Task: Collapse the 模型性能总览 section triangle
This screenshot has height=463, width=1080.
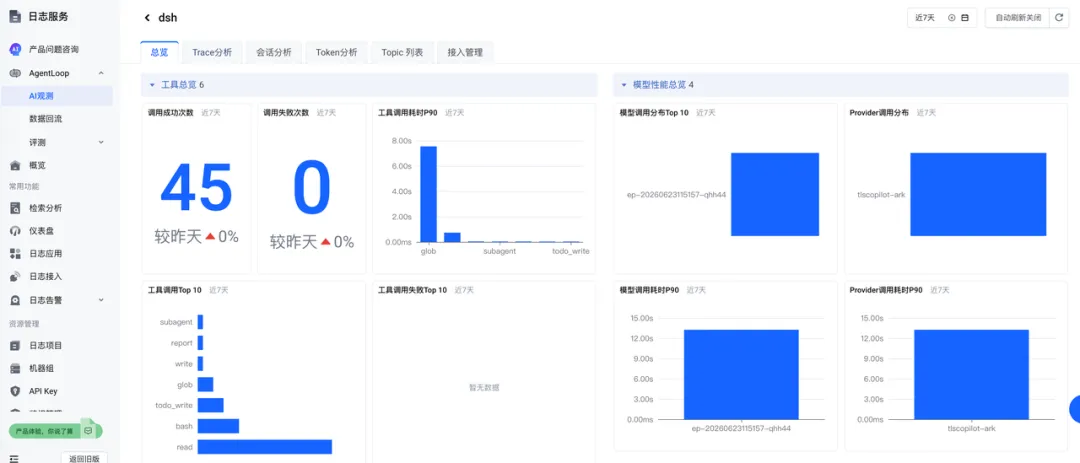Action: [x=625, y=85]
